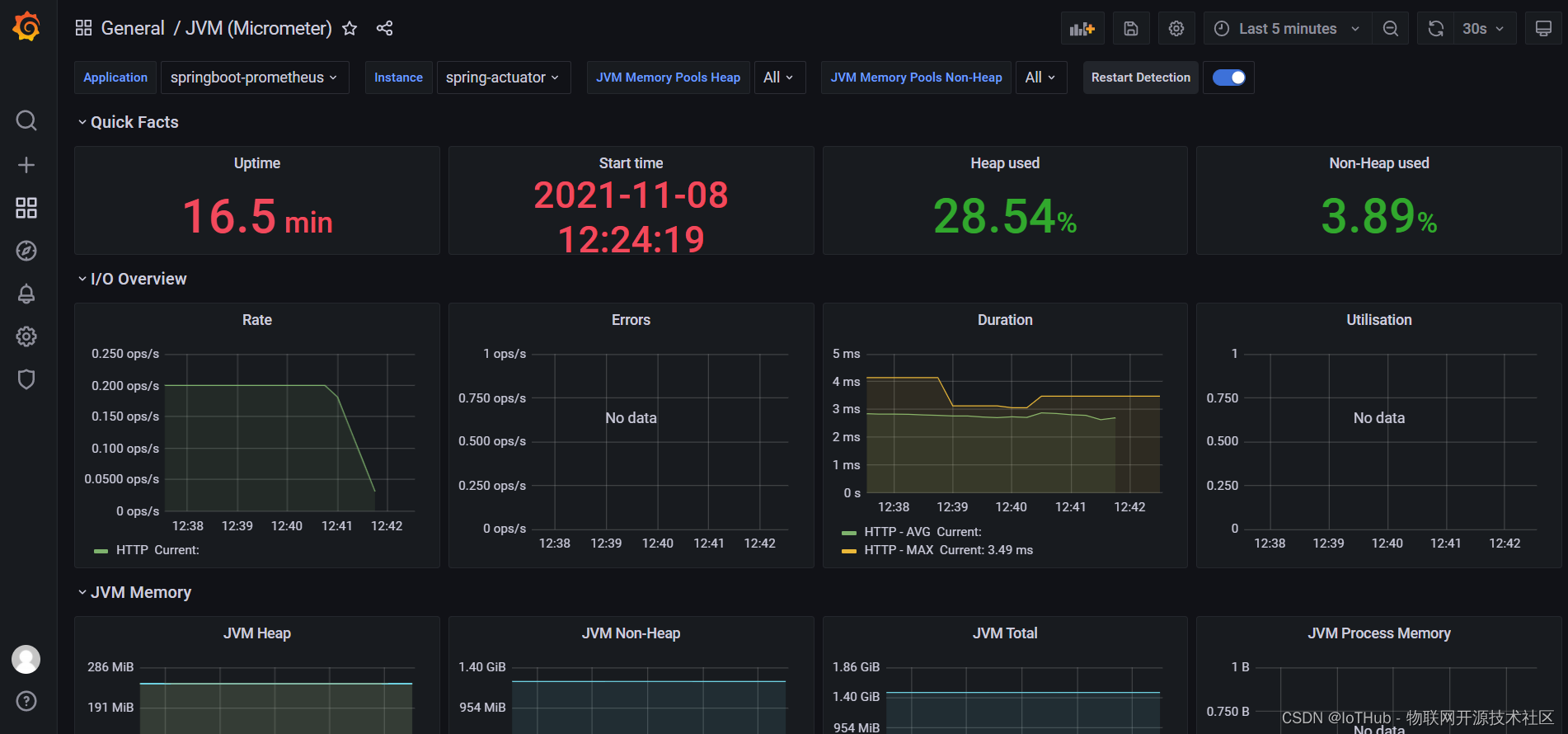Viewport: 1568px width, 734px height.
Task: Click the Add panel icon
Action: [x=1082, y=29]
